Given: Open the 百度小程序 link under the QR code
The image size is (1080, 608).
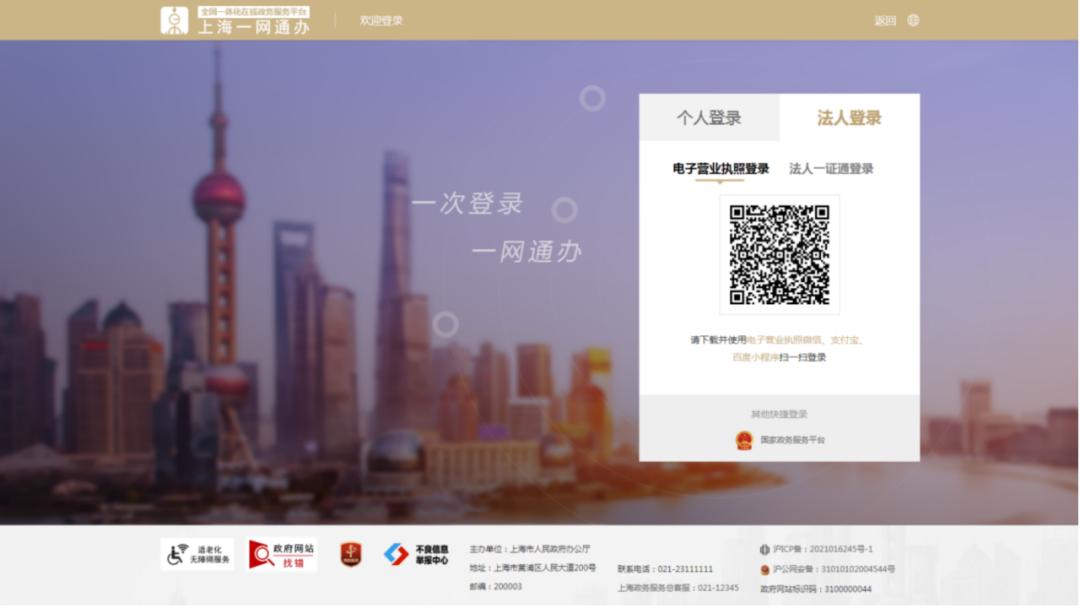Looking at the screenshot, I should point(755,357).
